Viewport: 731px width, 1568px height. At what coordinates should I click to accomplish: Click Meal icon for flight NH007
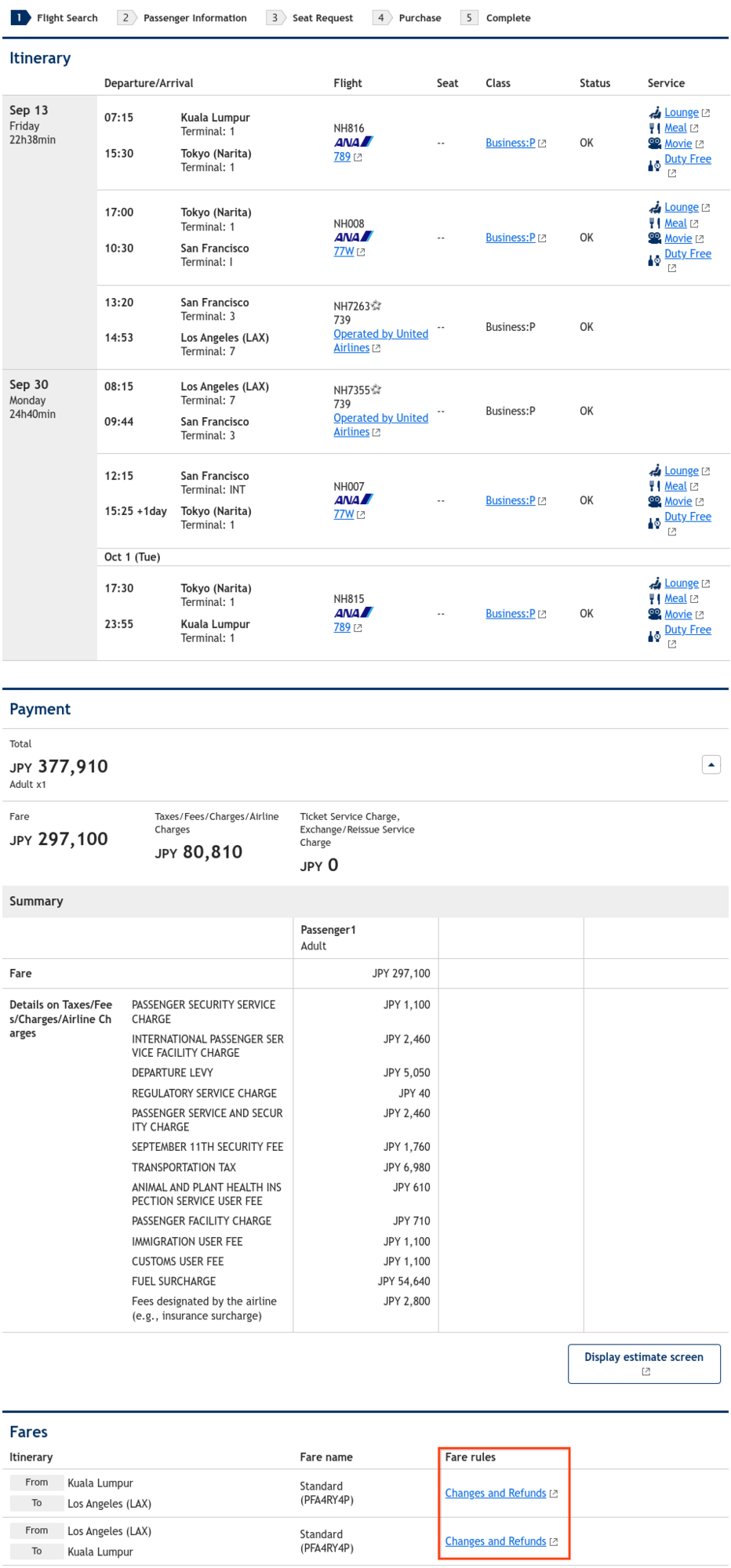pyautogui.click(x=654, y=487)
